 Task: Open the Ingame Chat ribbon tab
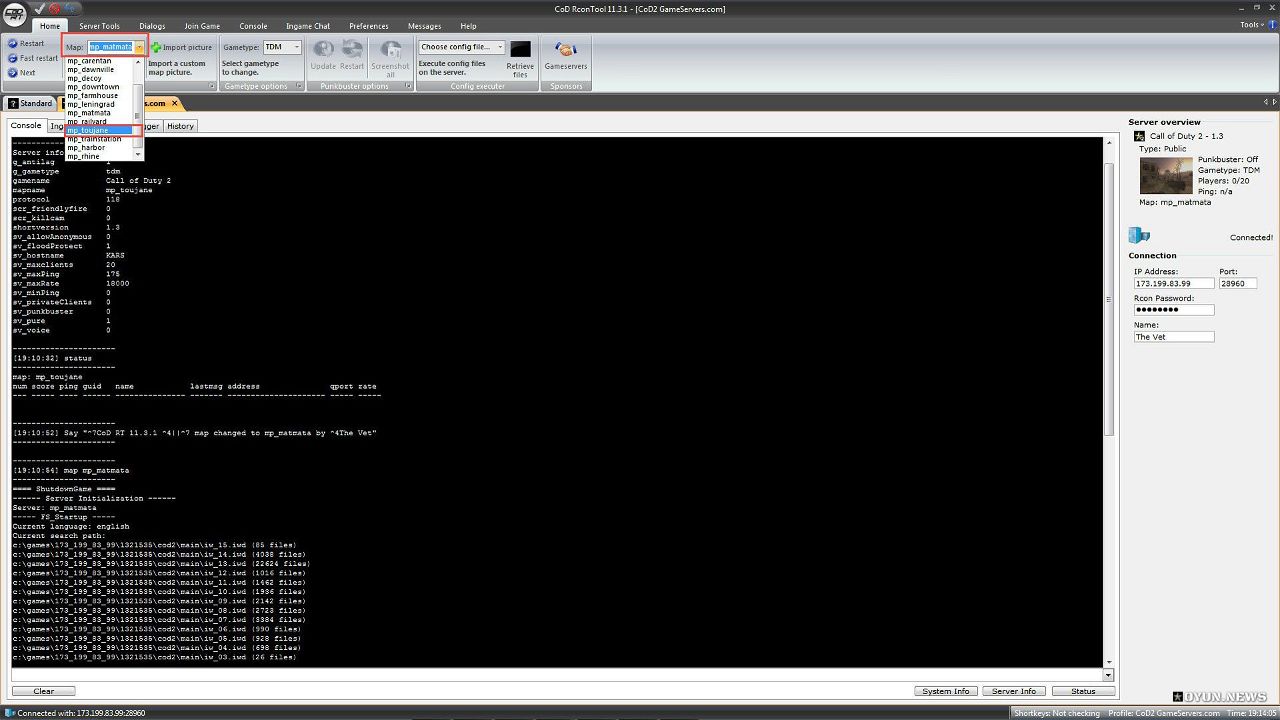coord(308,26)
